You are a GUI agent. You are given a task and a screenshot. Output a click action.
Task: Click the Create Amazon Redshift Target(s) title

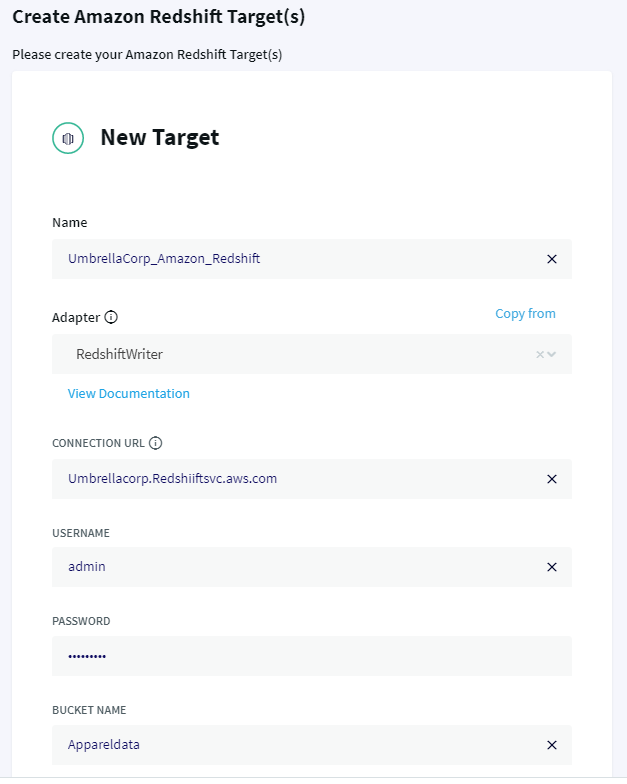(158, 17)
